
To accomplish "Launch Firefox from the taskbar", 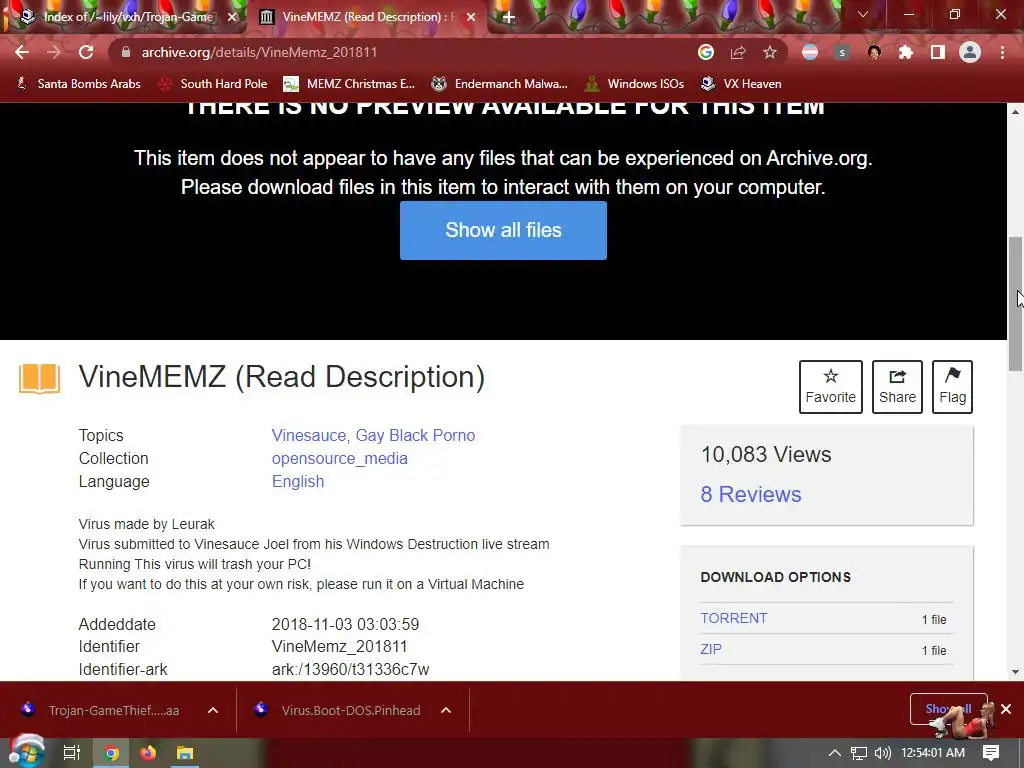I will pyautogui.click(x=148, y=753).
